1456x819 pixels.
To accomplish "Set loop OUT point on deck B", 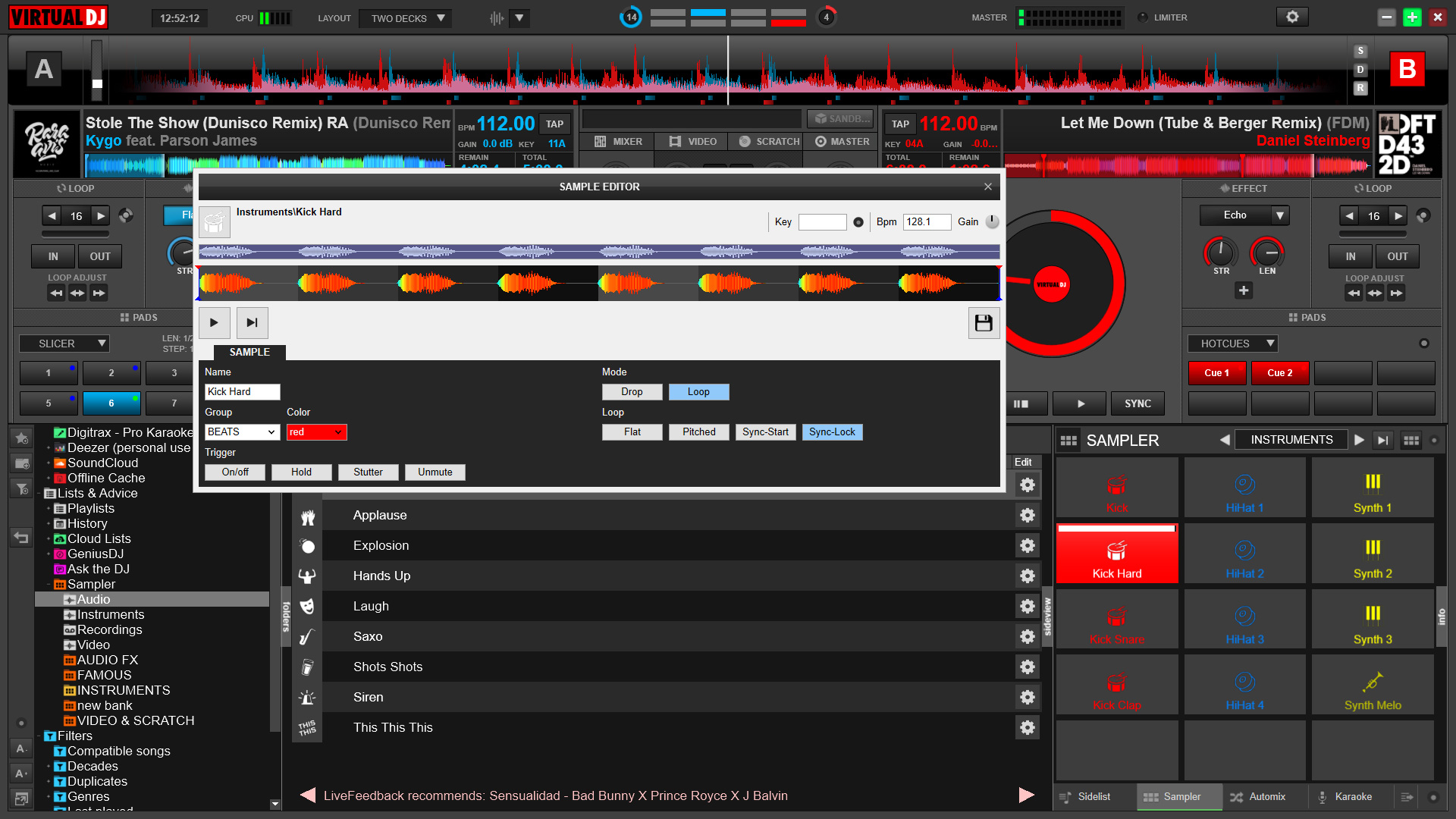I will [1397, 256].
